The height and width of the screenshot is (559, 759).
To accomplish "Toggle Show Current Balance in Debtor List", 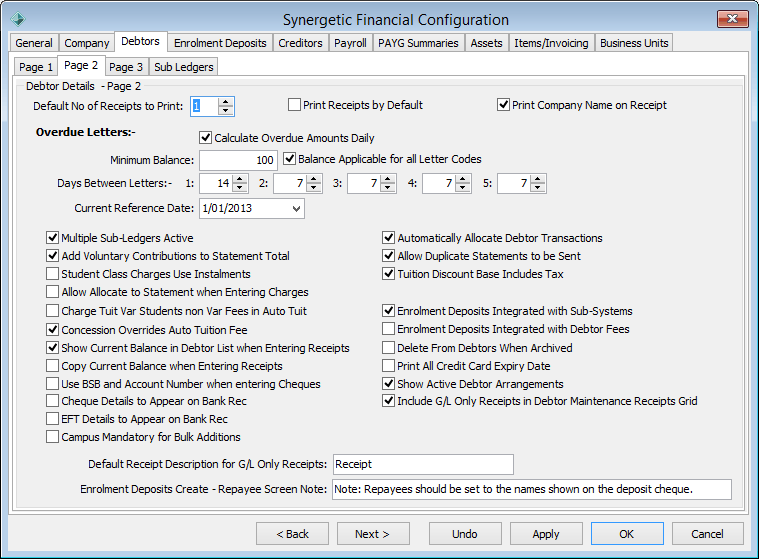I will 52,347.
